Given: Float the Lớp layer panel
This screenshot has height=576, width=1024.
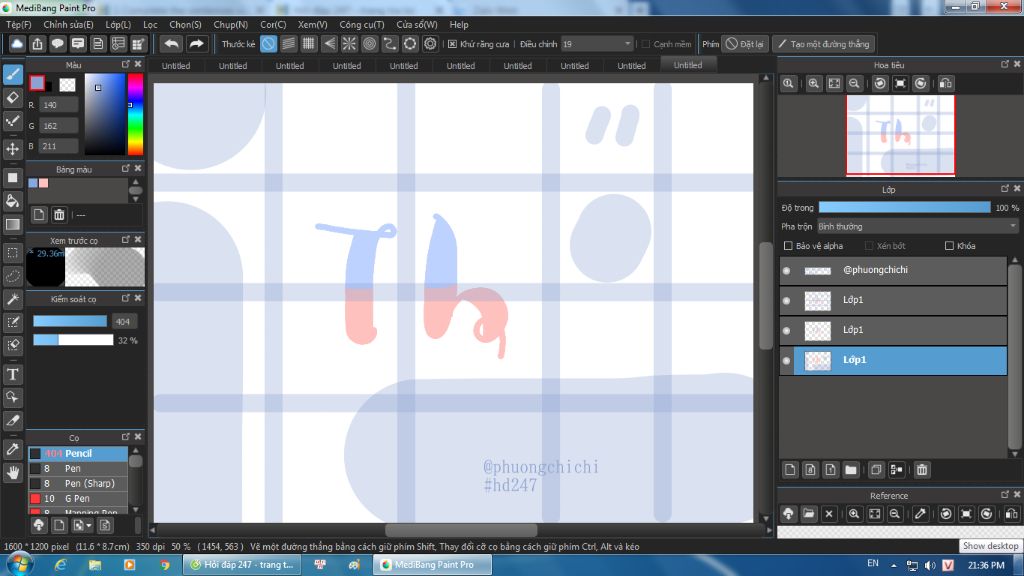Looking at the screenshot, I should [x=1004, y=189].
